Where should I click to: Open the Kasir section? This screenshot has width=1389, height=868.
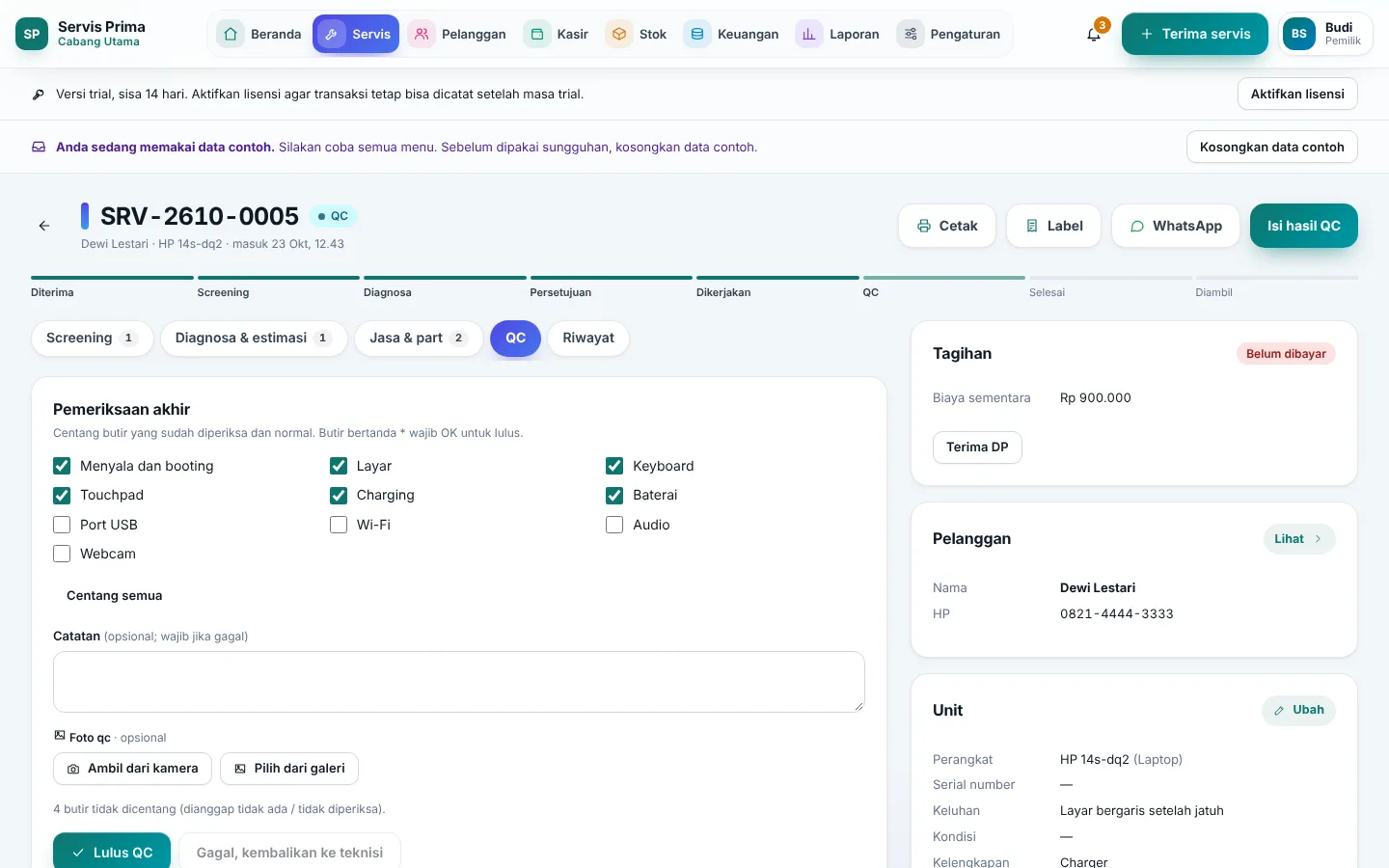pos(557,34)
